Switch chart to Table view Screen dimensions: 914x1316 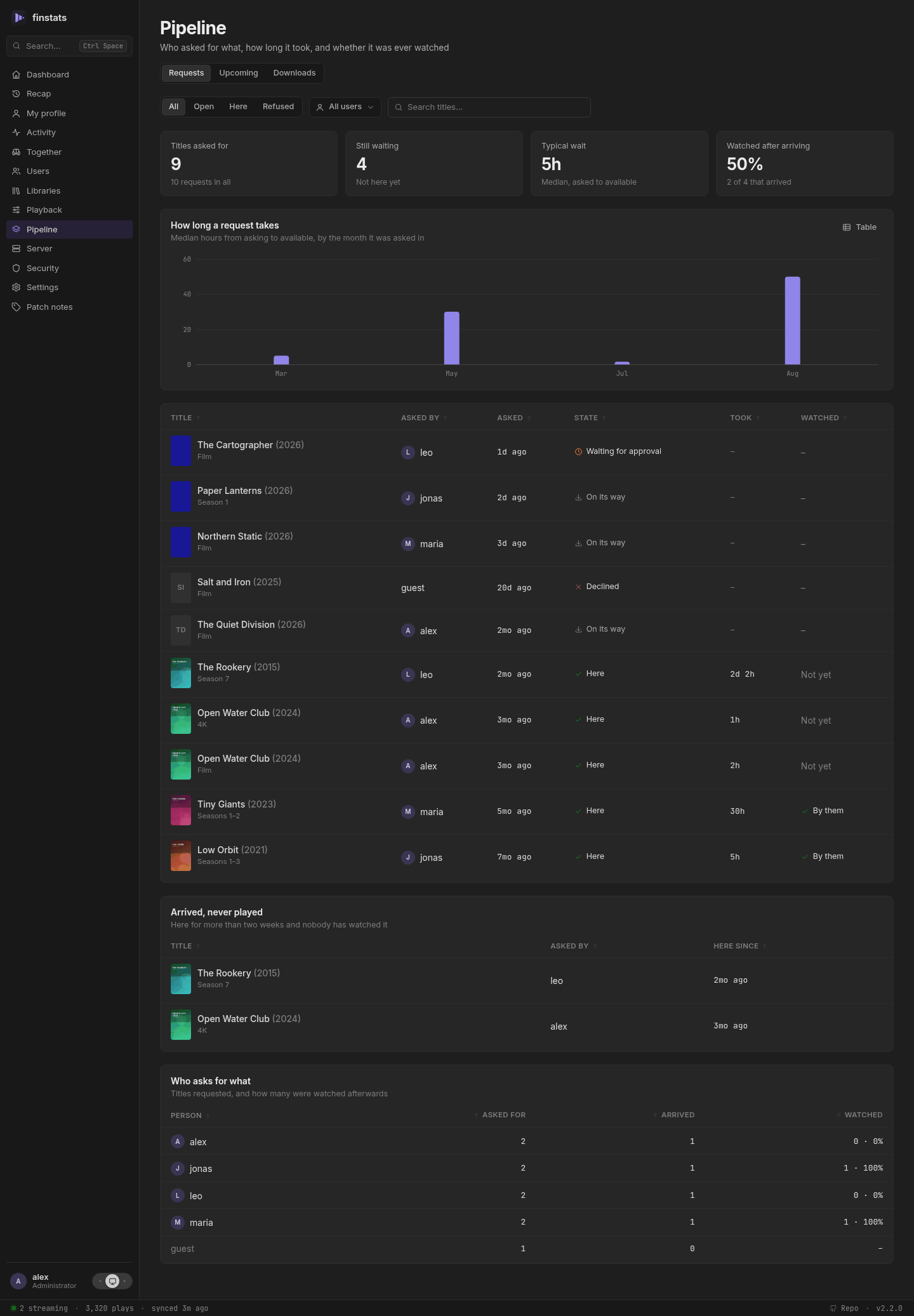click(x=859, y=227)
